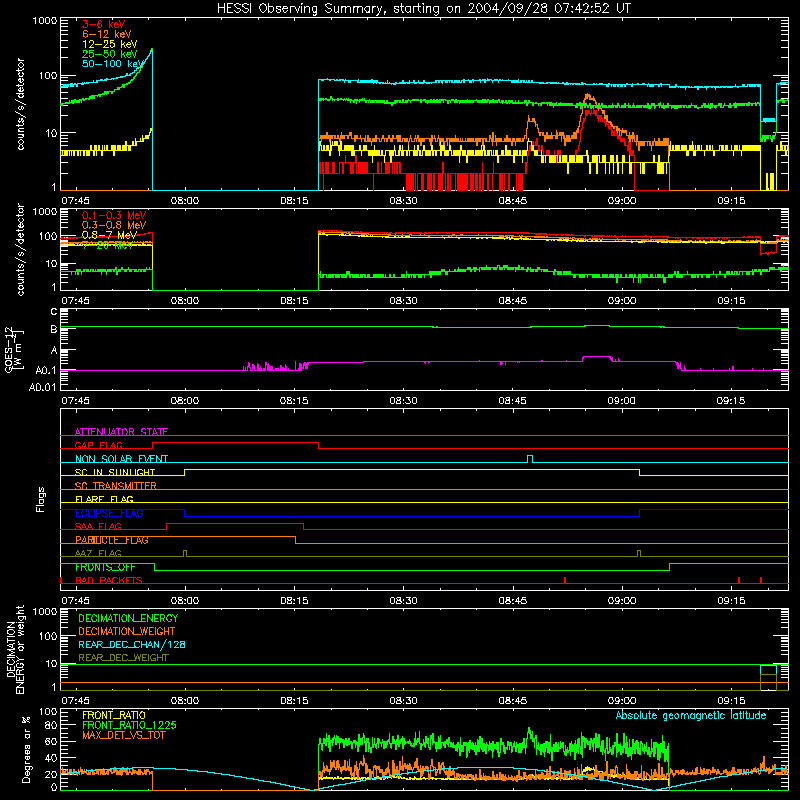Viewport: 800px width, 800px height.
Task: Click the 08:00 tick under the keV count panel
Action: tap(185, 201)
